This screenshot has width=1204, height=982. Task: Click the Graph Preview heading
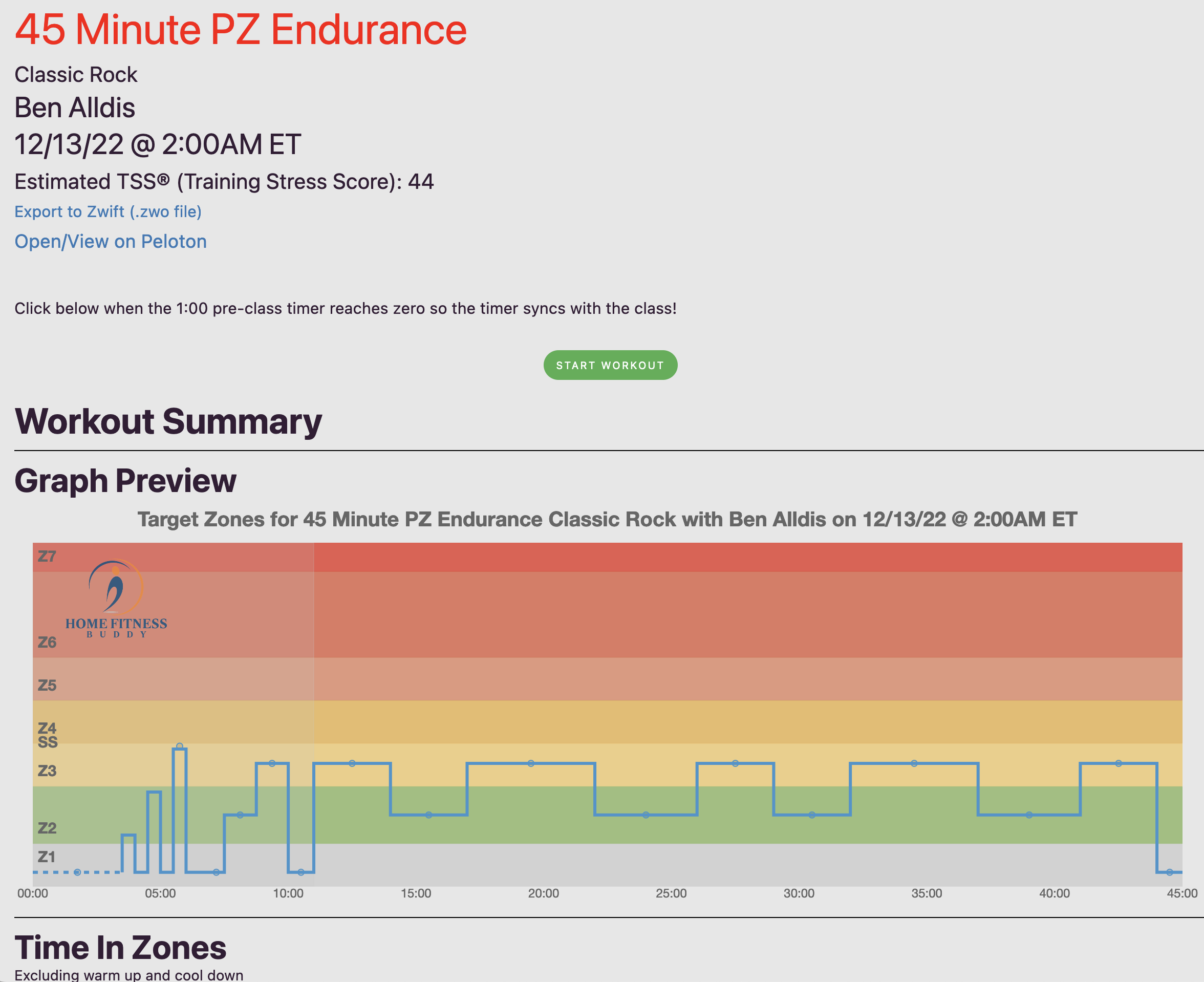point(125,481)
